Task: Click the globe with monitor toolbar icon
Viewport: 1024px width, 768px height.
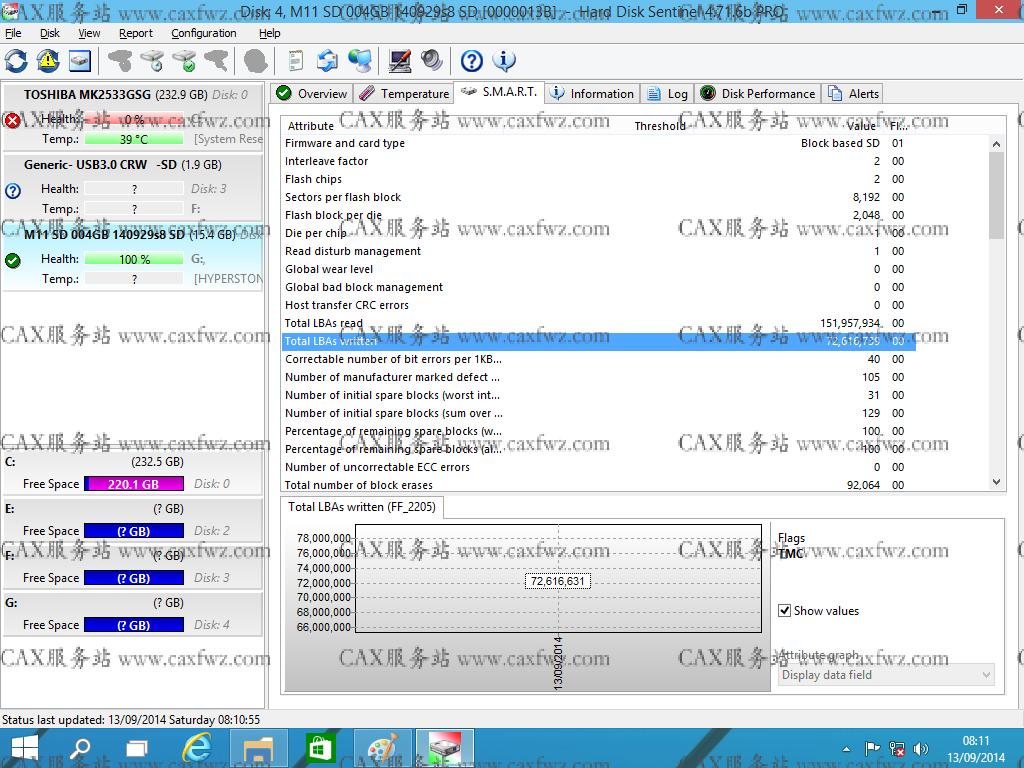Action: 360,61
